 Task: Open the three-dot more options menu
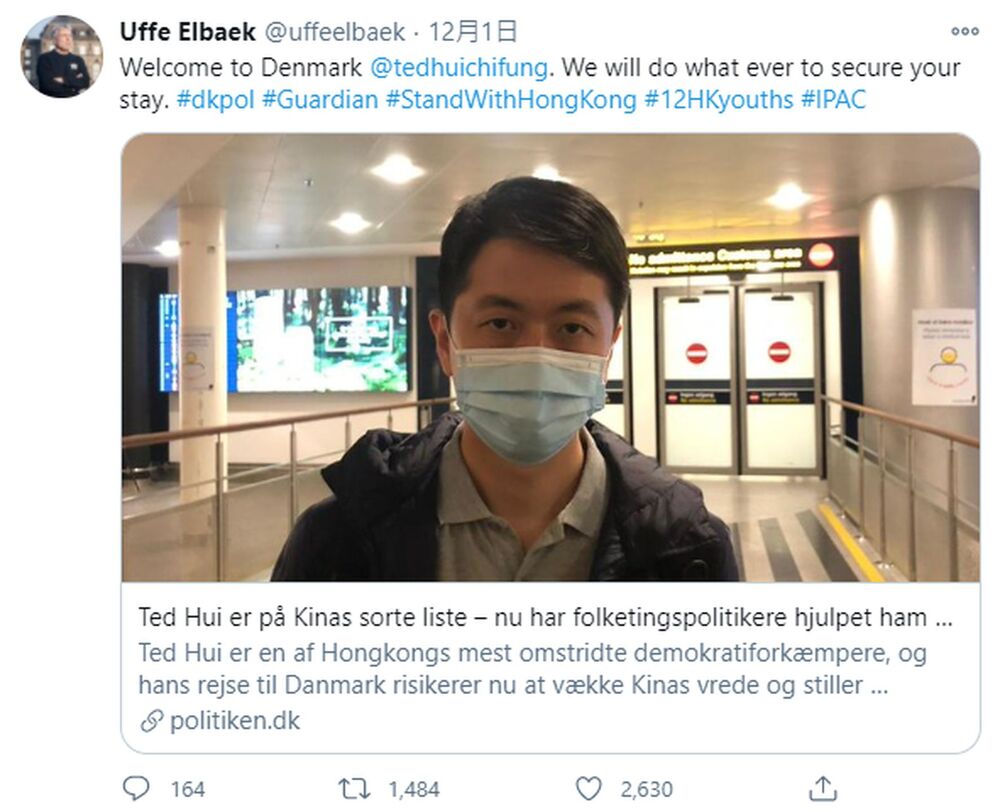tap(964, 31)
